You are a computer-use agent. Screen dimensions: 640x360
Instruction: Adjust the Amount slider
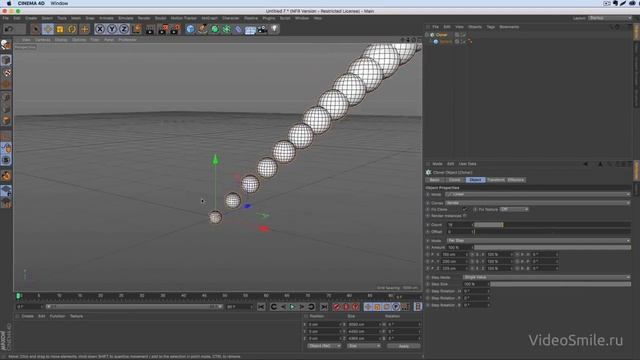tap(552, 247)
